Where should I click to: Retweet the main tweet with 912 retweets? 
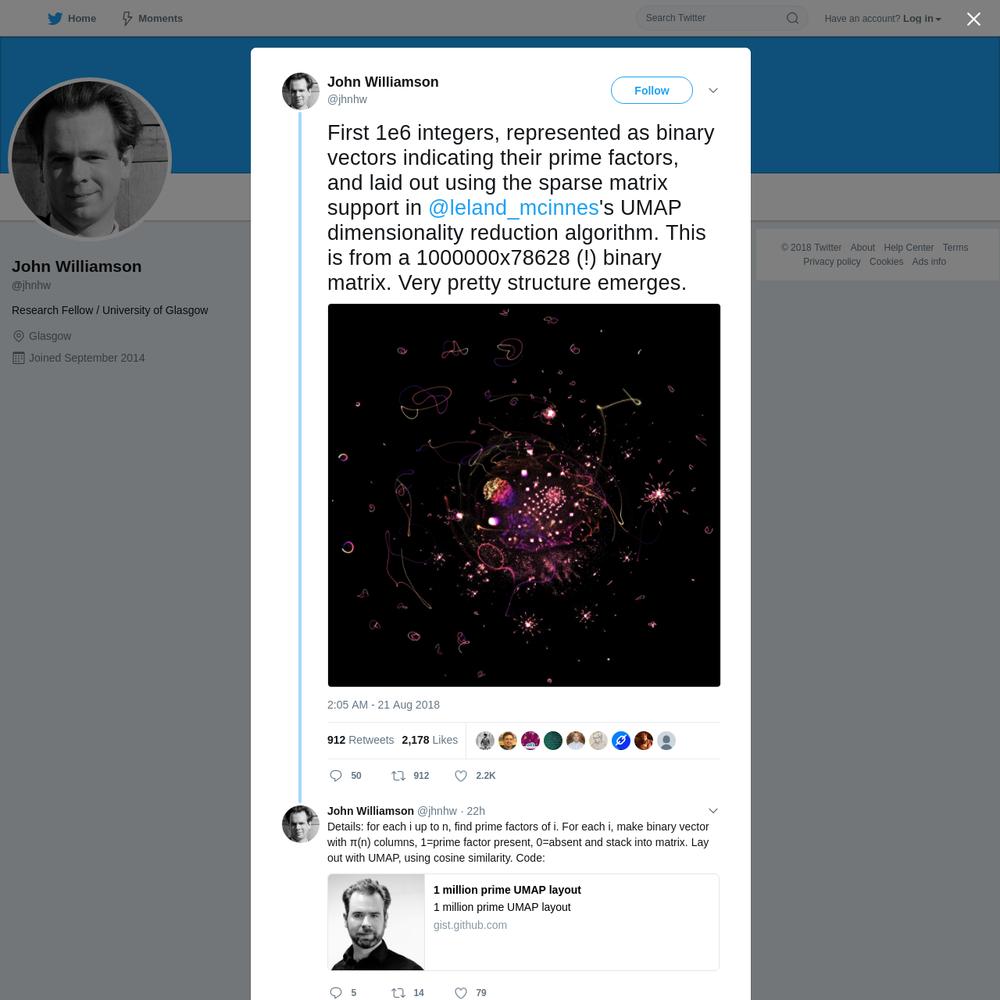pyautogui.click(x=398, y=776)
